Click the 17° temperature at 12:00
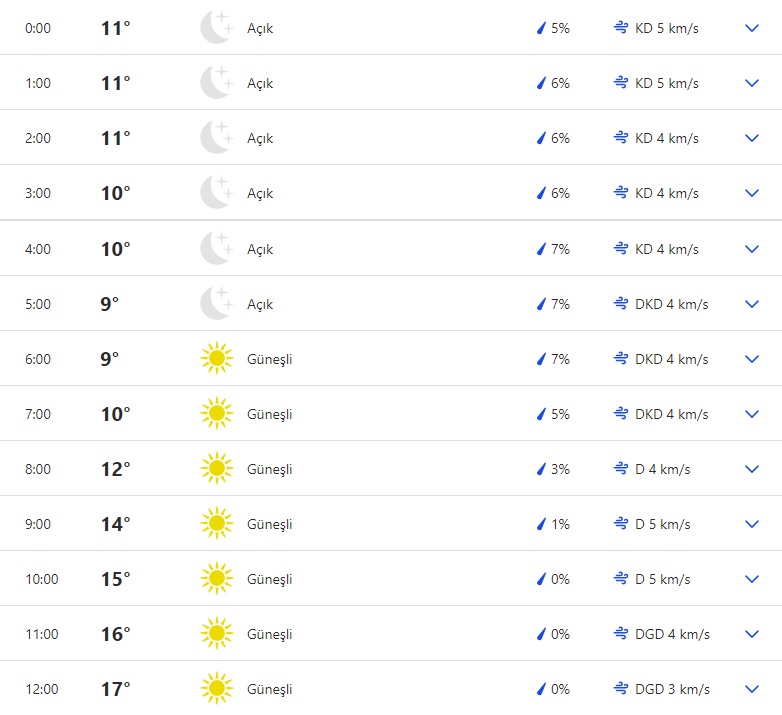Screen dimensions: 782x715 (116, 689)
